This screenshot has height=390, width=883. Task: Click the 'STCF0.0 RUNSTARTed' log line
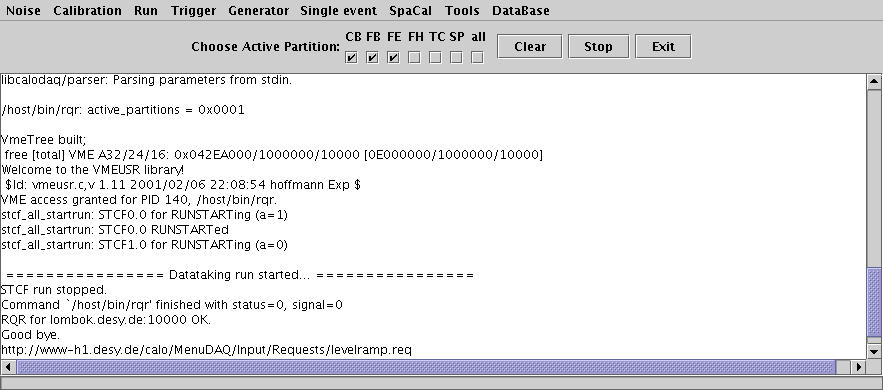[x=115, y=230]
